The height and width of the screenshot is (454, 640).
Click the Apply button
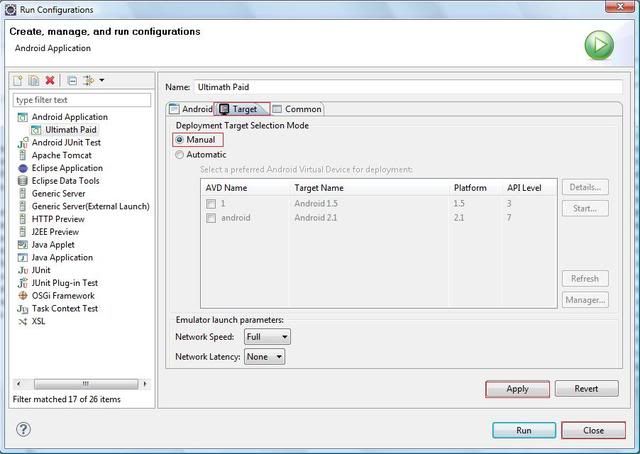tap(517, 389)
